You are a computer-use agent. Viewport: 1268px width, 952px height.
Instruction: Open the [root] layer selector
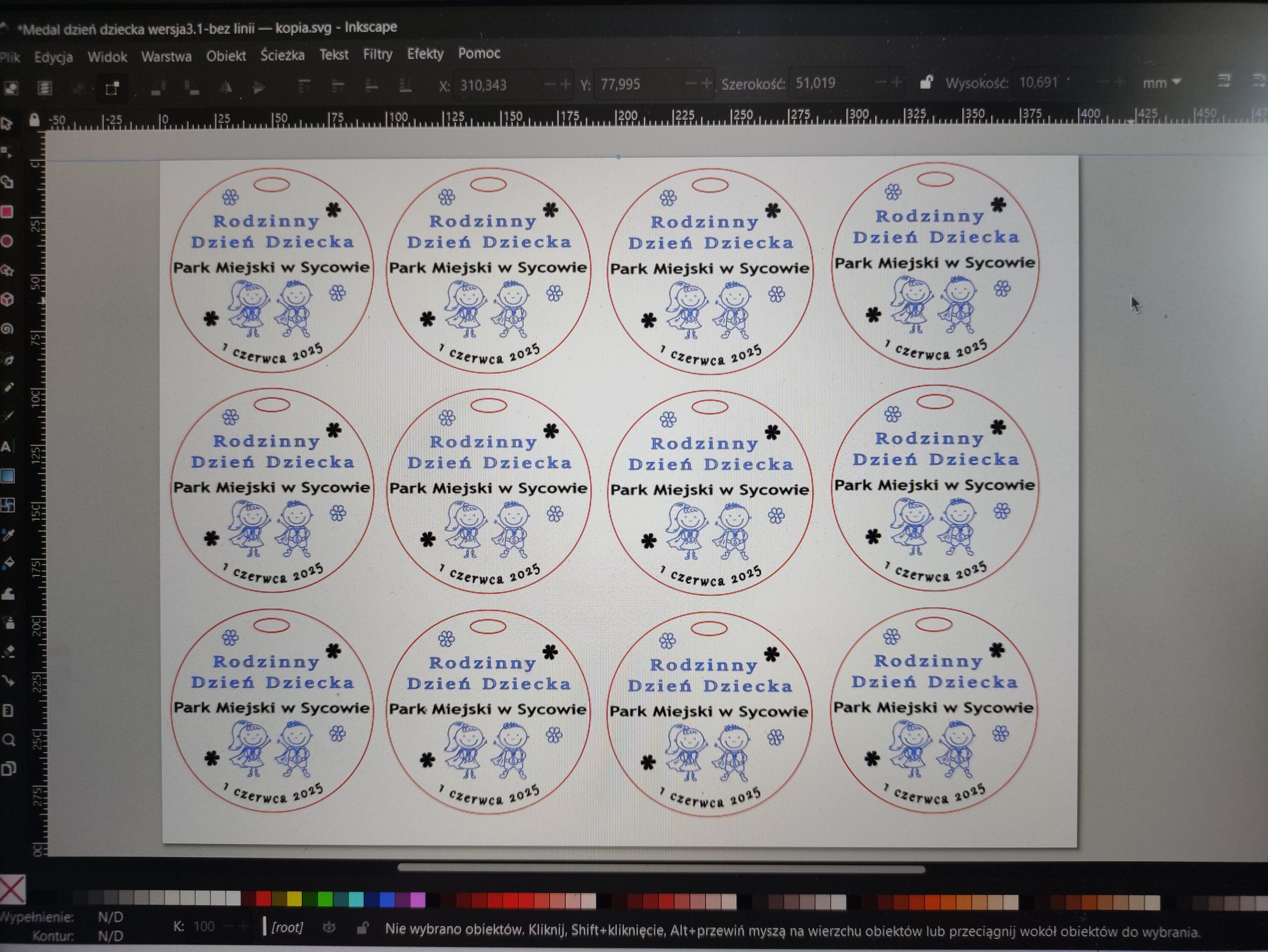[284, 927]
